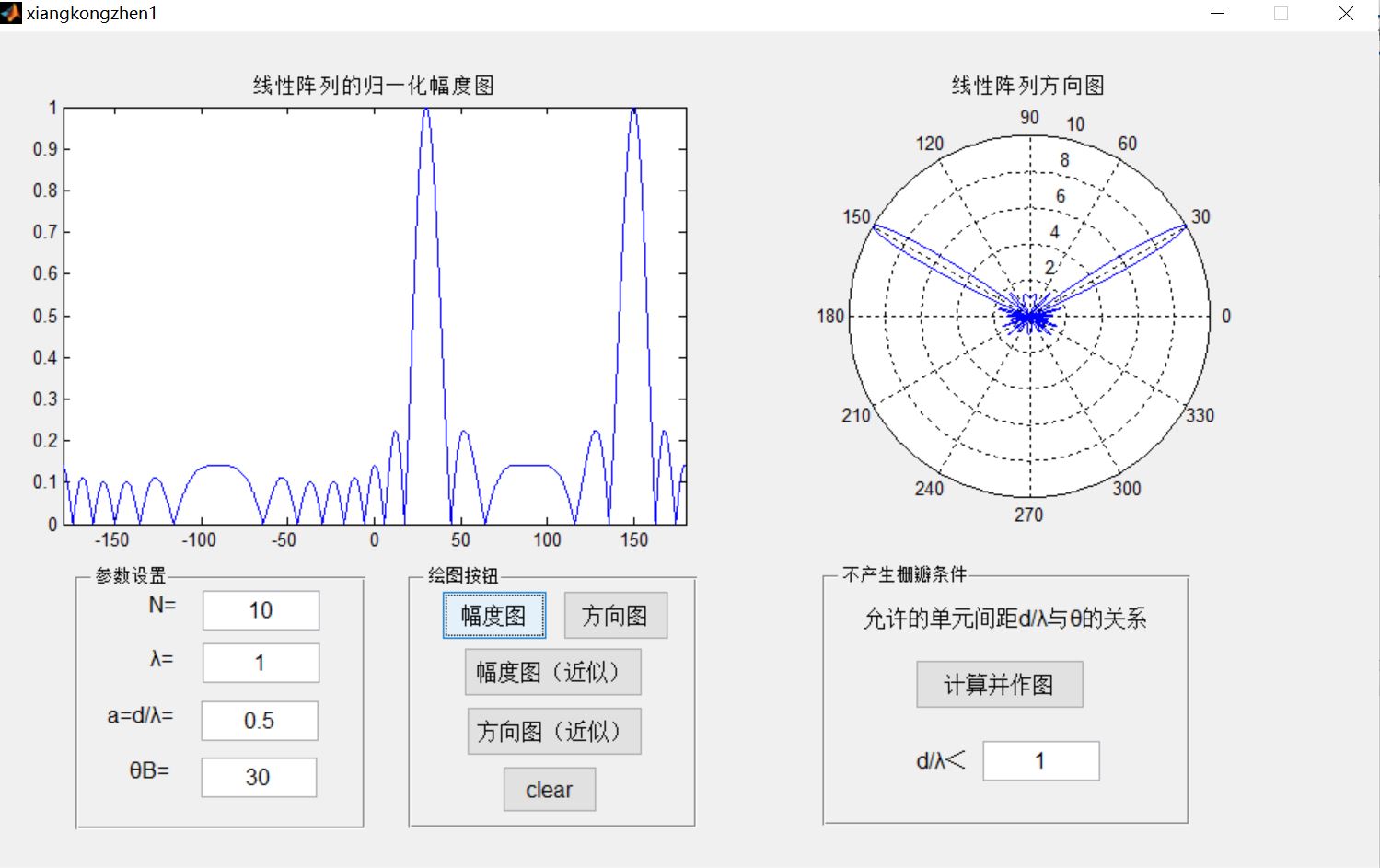Click the 方向图 plot button
Screen dimensions: 1380x868
point(615,614)
